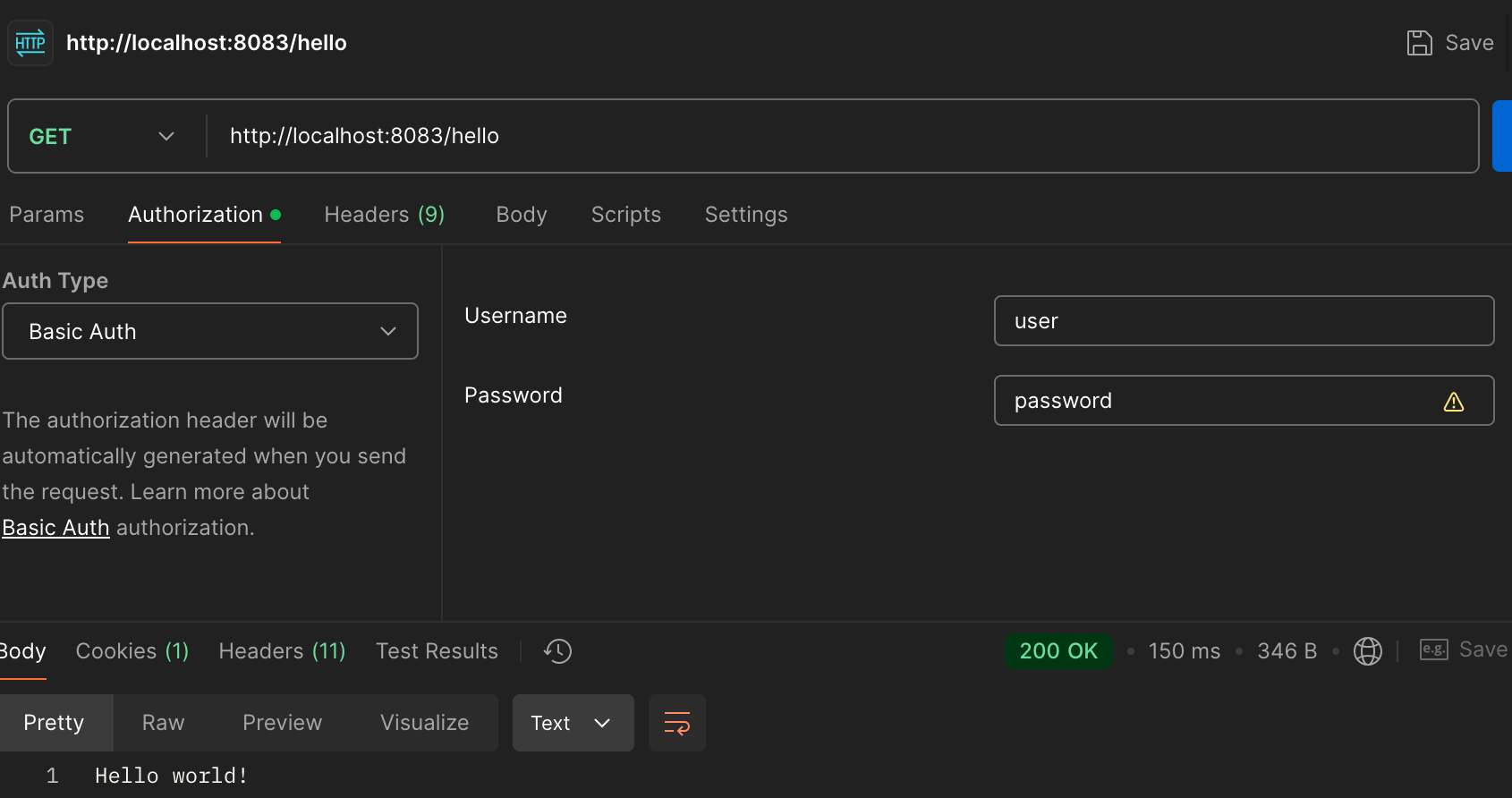This screenshot has height=798, width=1512.
Task: Select the Visualize response view
Action: pos(424,723)
